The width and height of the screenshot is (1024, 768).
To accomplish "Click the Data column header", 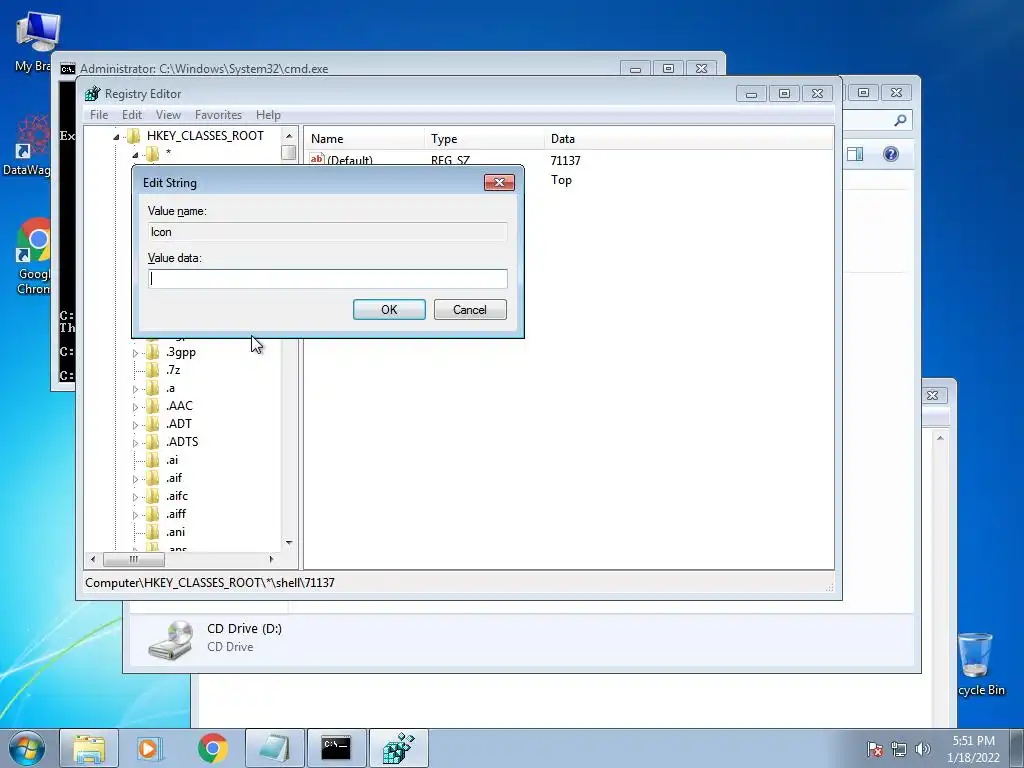I will [x=688, y=138].
